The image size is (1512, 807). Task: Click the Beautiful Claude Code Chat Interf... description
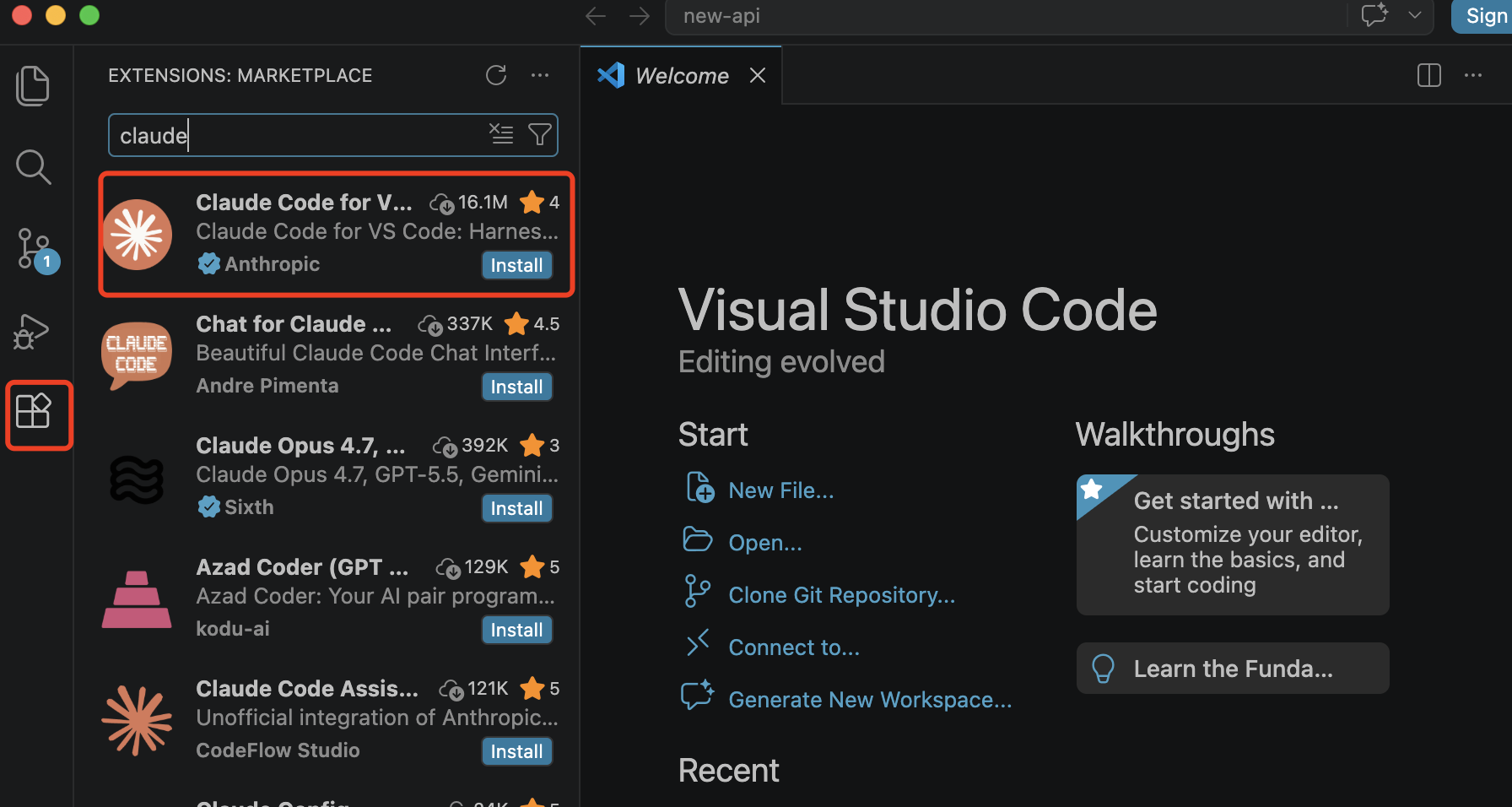(376, 353)
